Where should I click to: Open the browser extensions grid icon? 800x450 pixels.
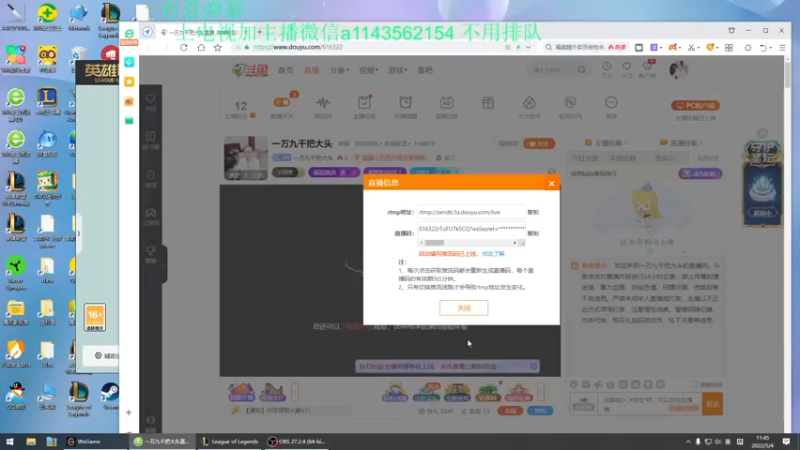click(x=729, y=47)
